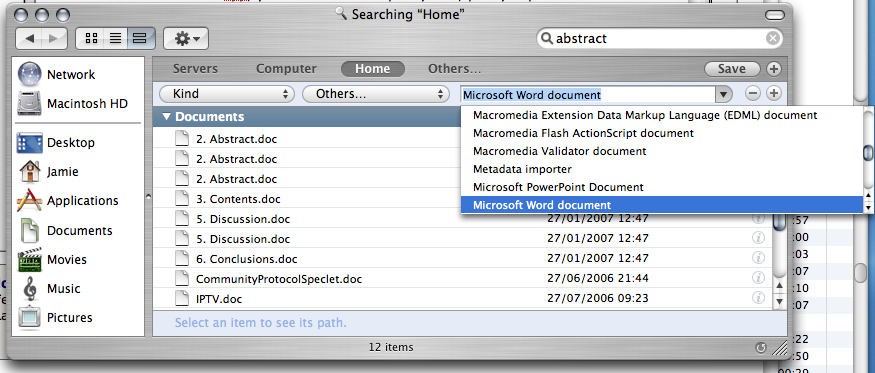The height and width of the screenshot is (373, 875).
Task: Click the date 27/07/2006 09:23
Action: 598,298
